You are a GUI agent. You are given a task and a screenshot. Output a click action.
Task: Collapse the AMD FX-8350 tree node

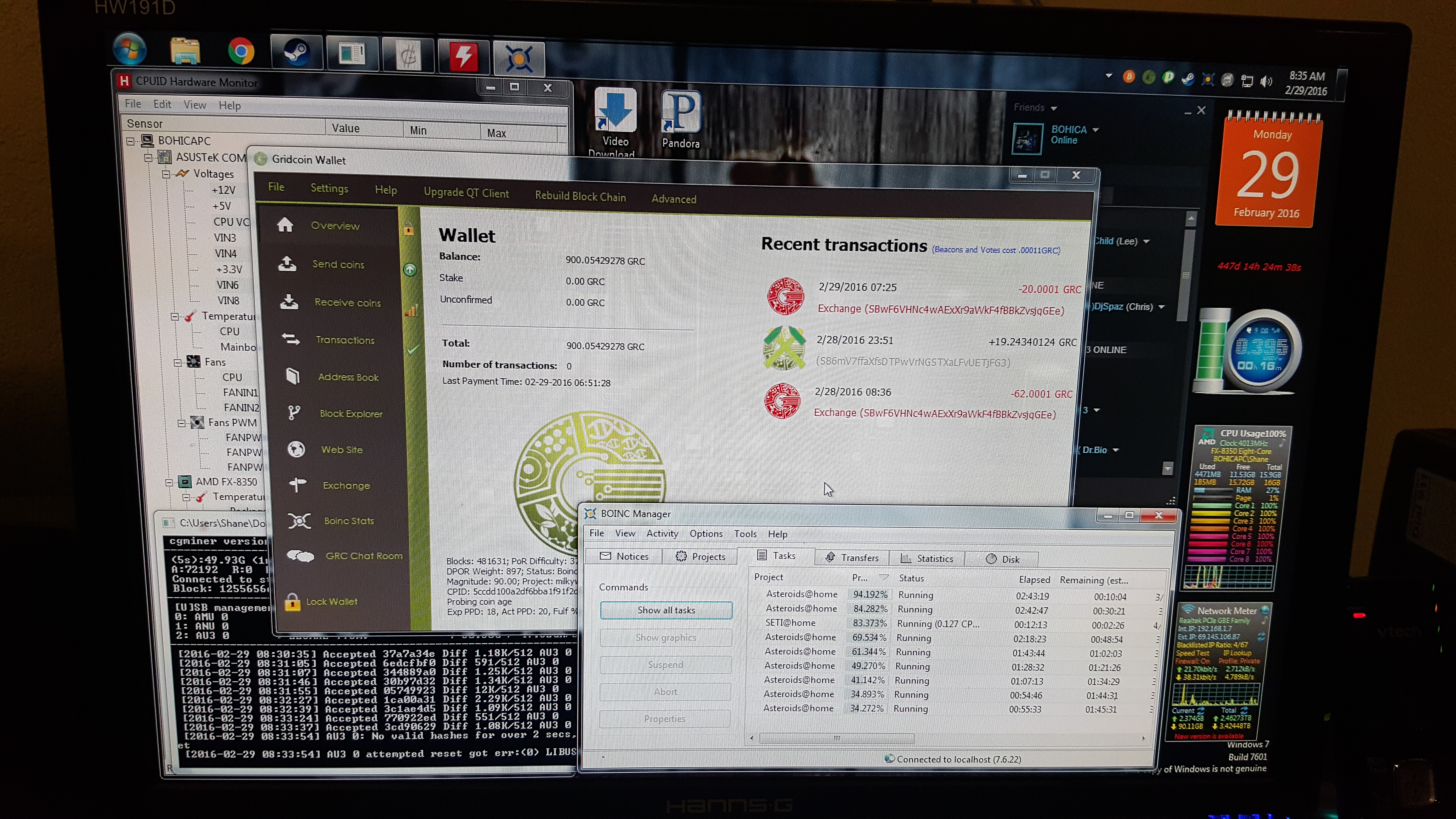169,482
